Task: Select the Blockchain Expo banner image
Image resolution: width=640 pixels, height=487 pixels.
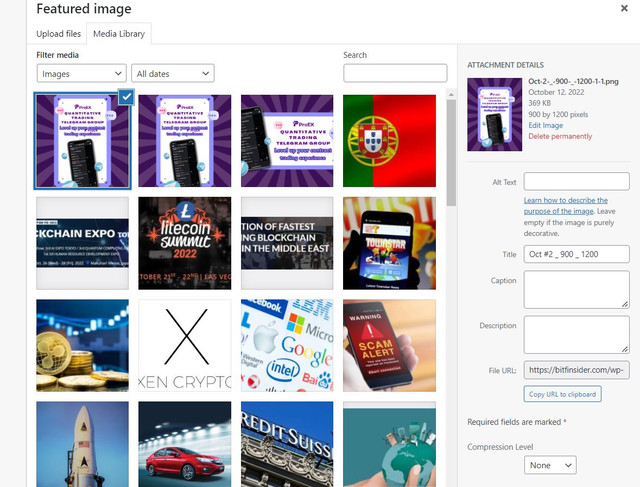Action: (82, 243)
